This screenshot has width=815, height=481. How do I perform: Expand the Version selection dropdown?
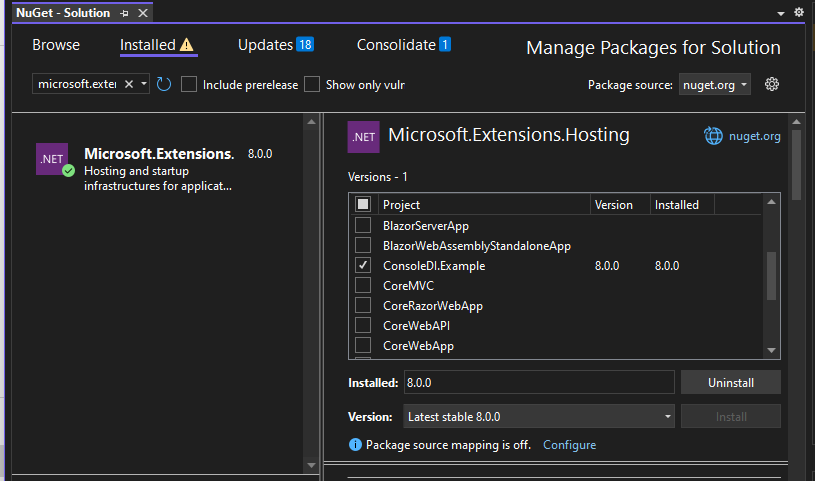[539, 417]
